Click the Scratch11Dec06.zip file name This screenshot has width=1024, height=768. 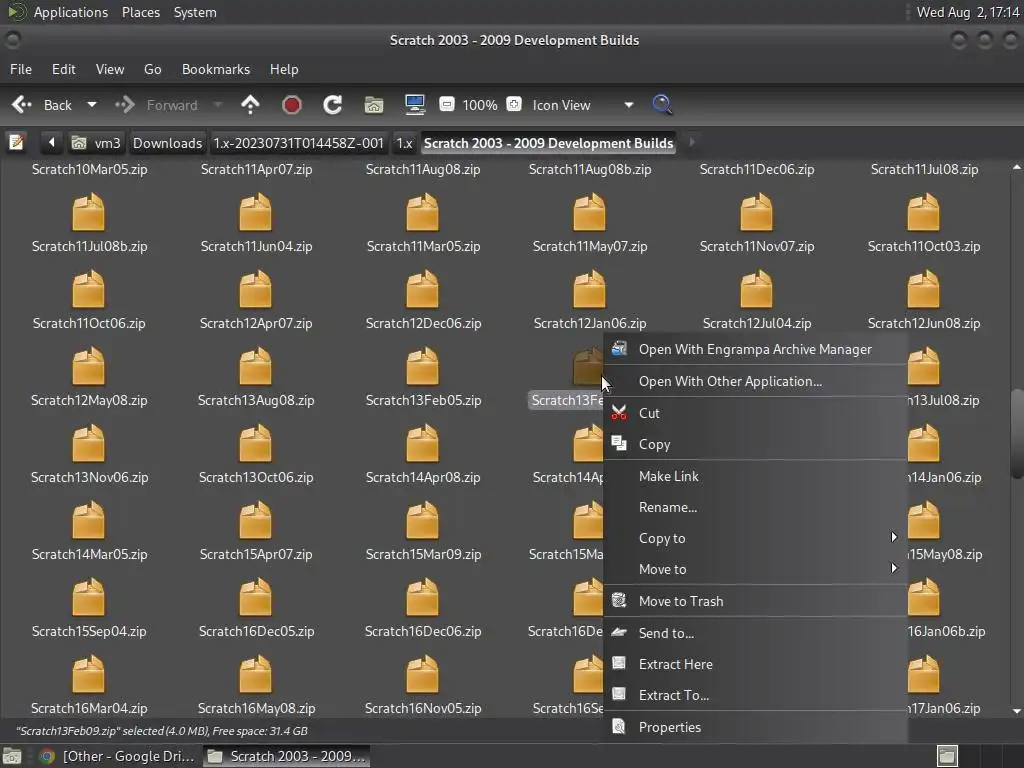[757, 169]
